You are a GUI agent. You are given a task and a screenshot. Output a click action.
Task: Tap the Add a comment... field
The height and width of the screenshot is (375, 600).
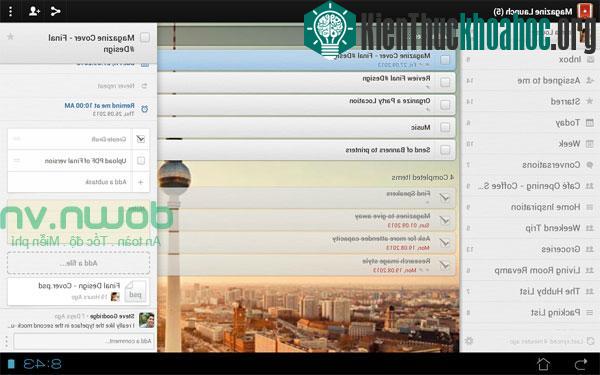pos(83,341)
